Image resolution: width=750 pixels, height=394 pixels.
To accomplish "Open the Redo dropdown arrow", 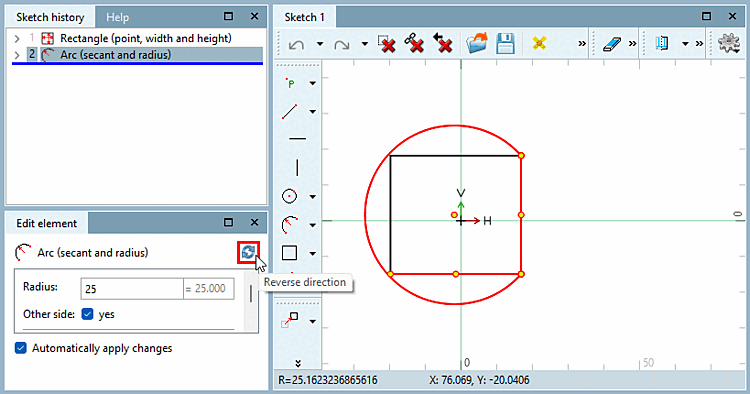I will point(364,44).
